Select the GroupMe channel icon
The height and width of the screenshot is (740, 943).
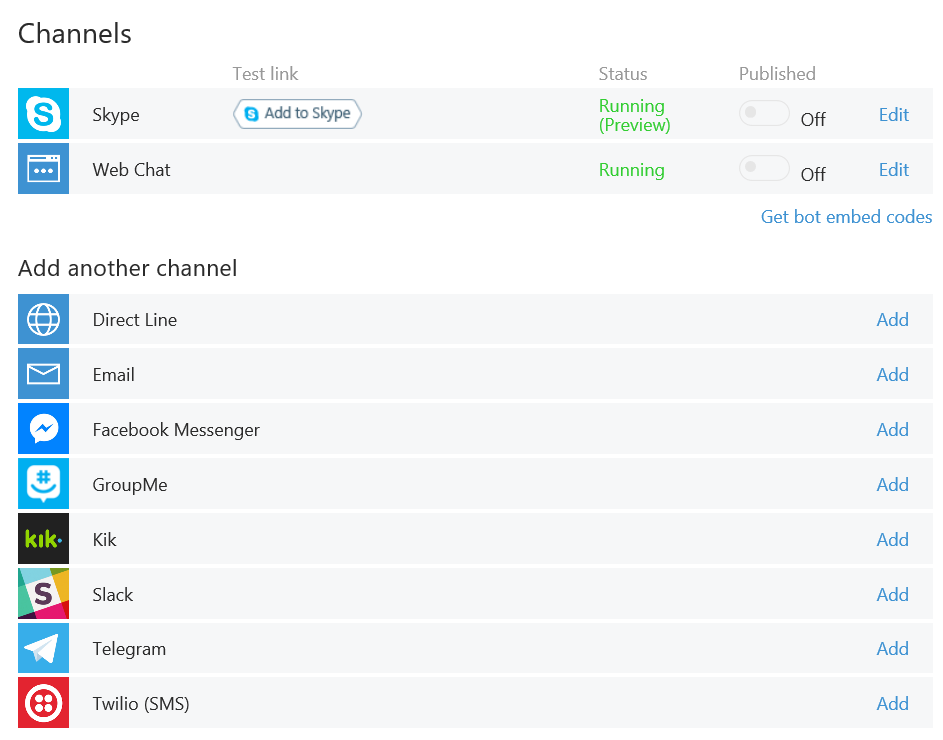(43, 484)
